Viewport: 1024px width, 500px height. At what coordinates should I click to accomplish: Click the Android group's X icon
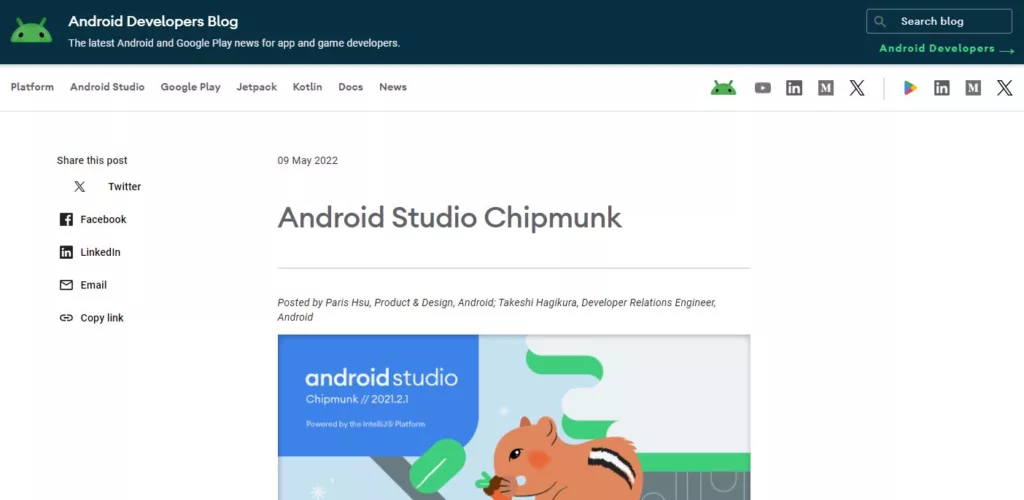pyautogui.click(x=857, y=87)
